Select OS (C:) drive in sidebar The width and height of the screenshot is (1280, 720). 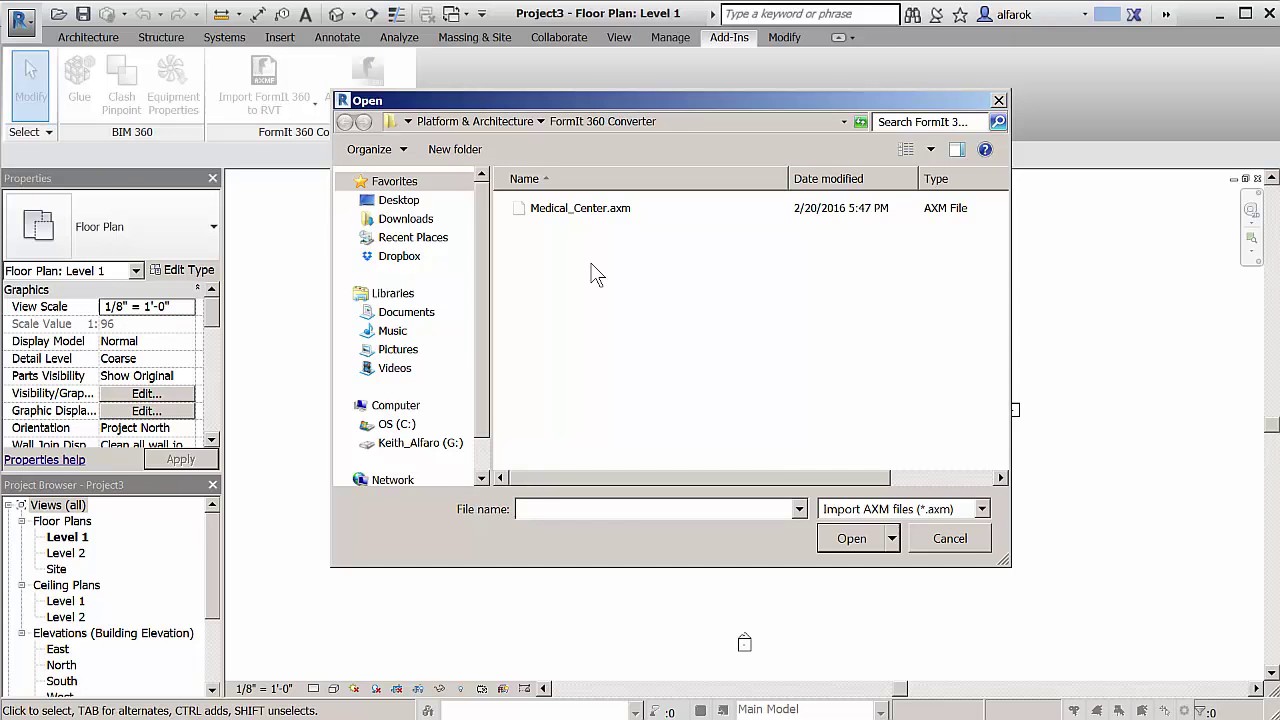396,424
